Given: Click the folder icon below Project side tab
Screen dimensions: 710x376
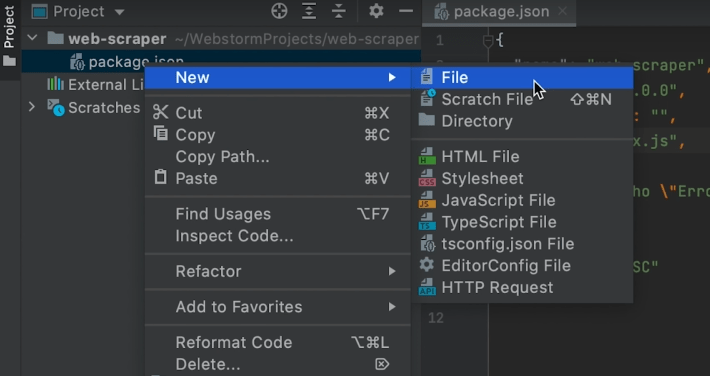Looking at the screenshot, I should click(9, 61).
